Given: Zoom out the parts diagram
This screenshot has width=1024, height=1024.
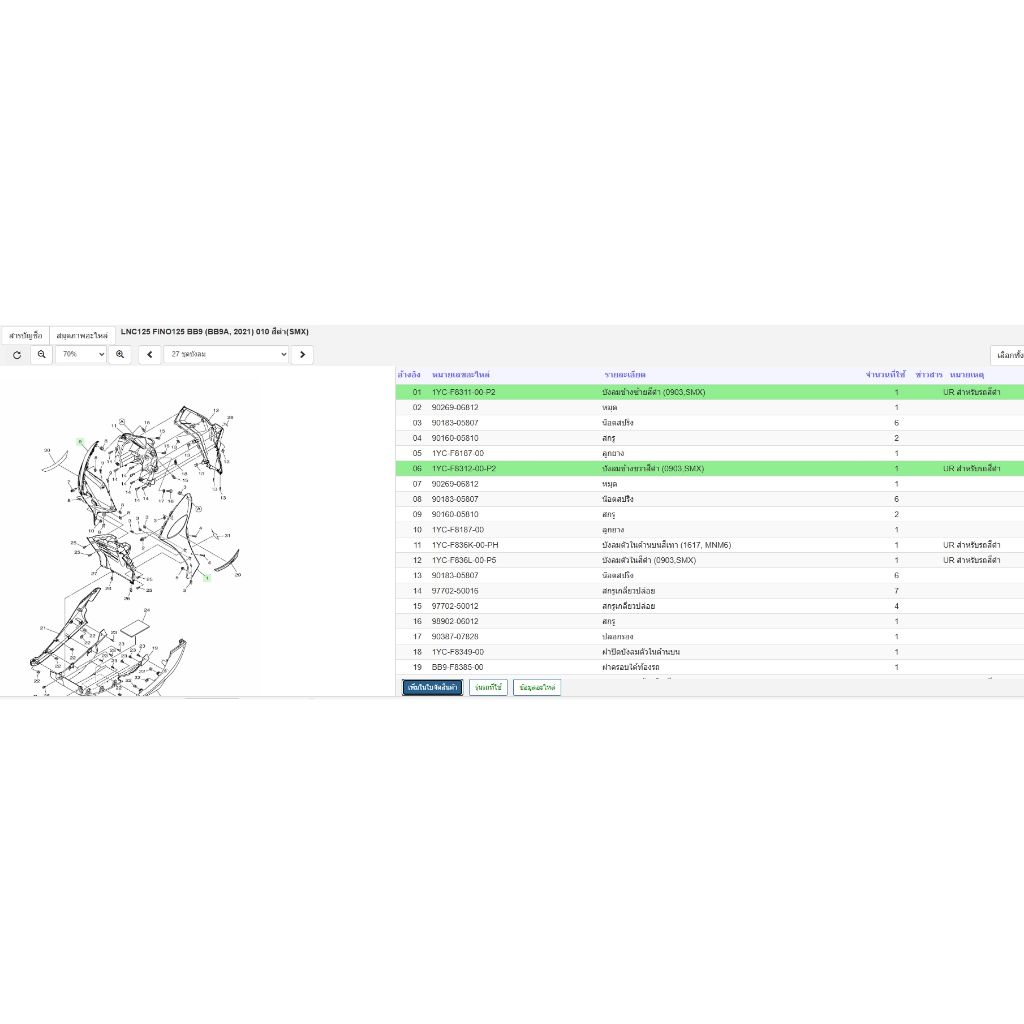Looking at the screenshot, I should [x=41, y=355].
